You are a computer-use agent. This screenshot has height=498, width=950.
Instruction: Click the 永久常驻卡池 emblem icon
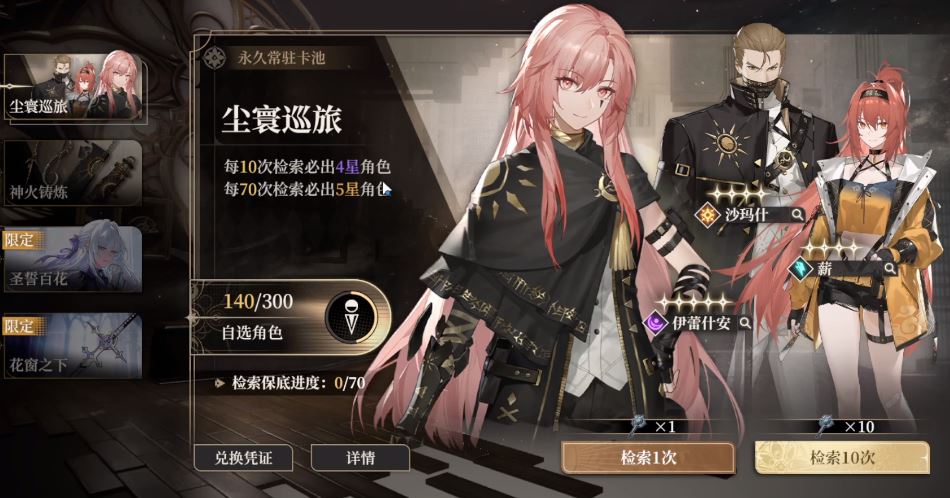click(x=214, y=58)
